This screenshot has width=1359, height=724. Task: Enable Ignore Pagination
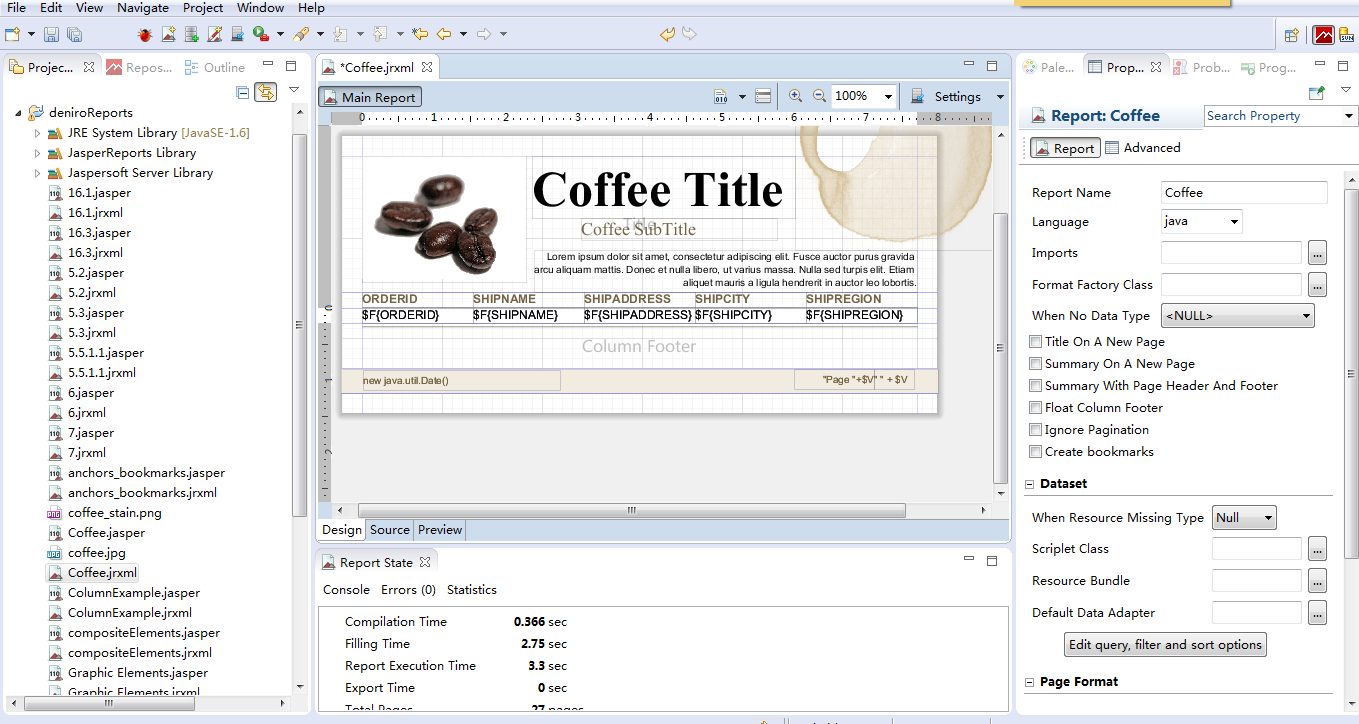click(1035, 429)
